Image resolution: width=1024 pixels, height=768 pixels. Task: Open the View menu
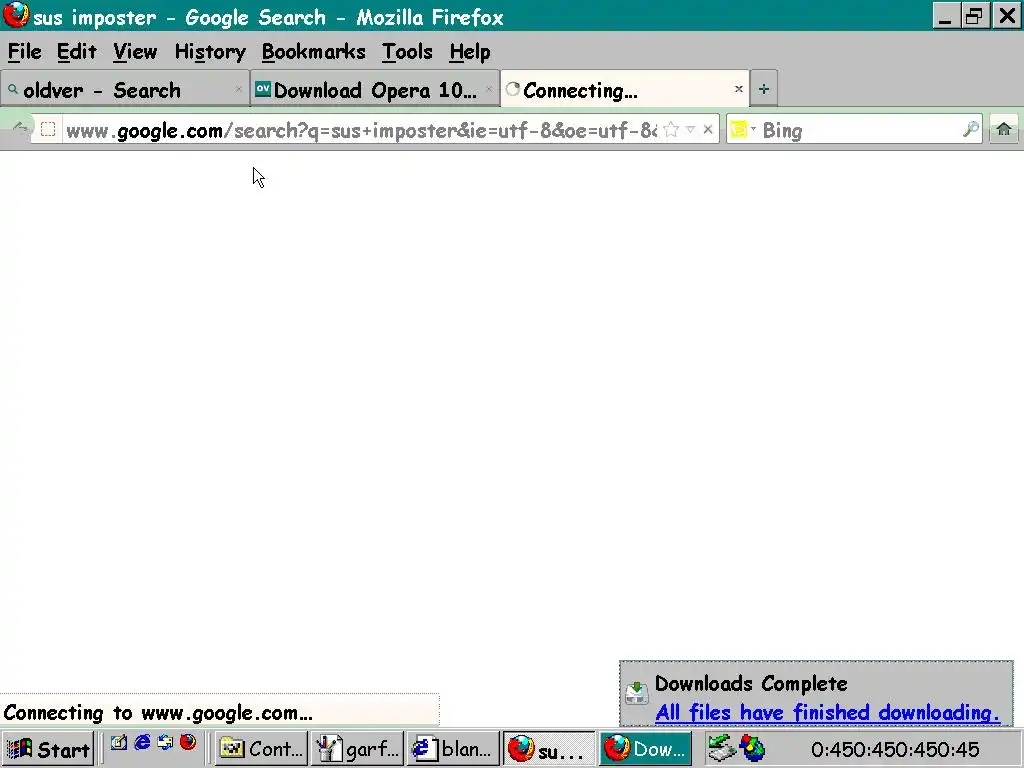pyautogui.click(x=135, y=52)
